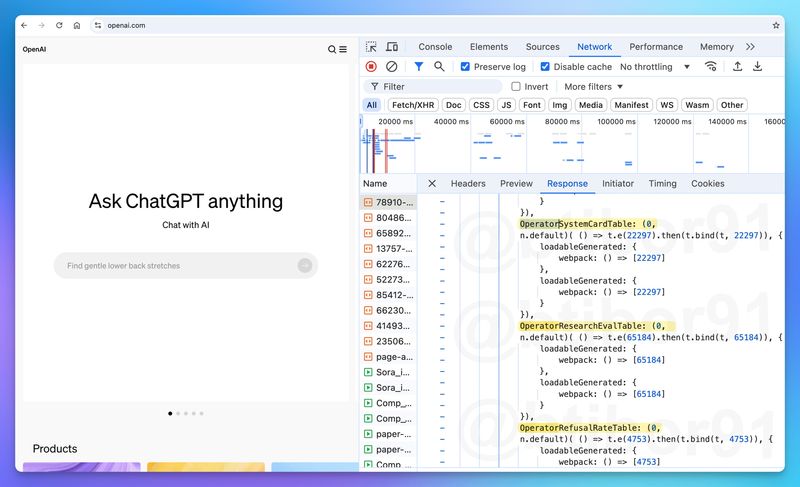Show the Cookies tab
The height and width of the screenshot is (487, 800).
(707, 184)
